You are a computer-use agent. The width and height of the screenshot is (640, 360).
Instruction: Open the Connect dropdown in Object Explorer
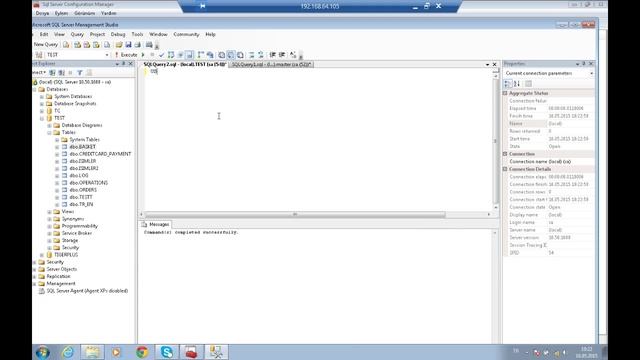(x=39, y=73)
